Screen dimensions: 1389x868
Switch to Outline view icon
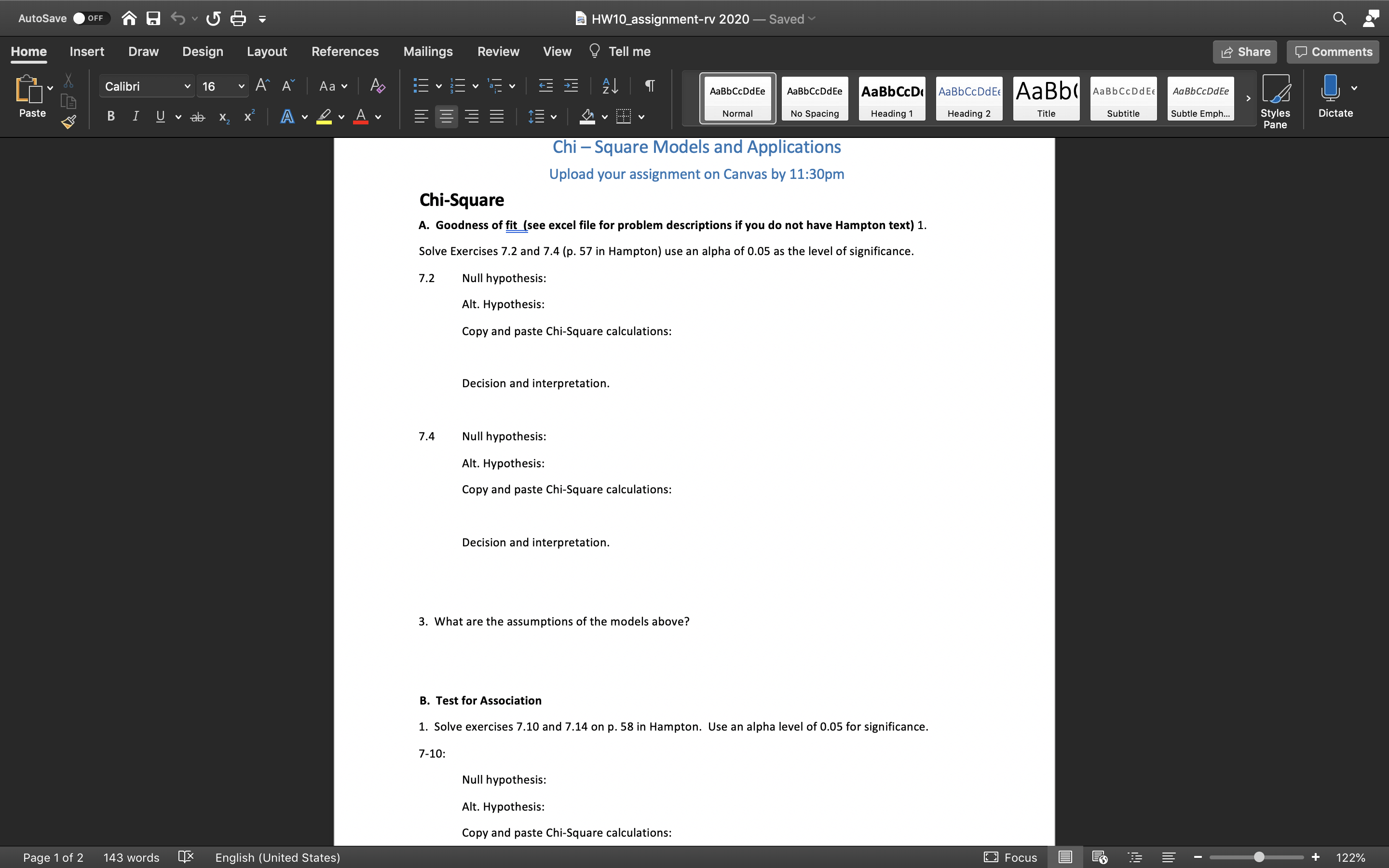coord(1135,857)
